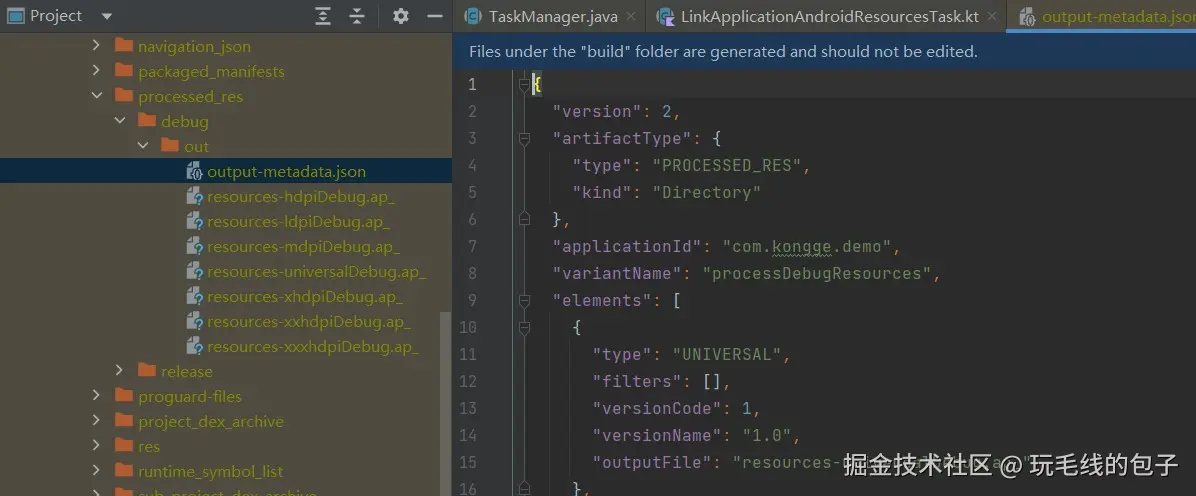Click the processed_res folder icon
The image size is (1196, 496).
124,96
